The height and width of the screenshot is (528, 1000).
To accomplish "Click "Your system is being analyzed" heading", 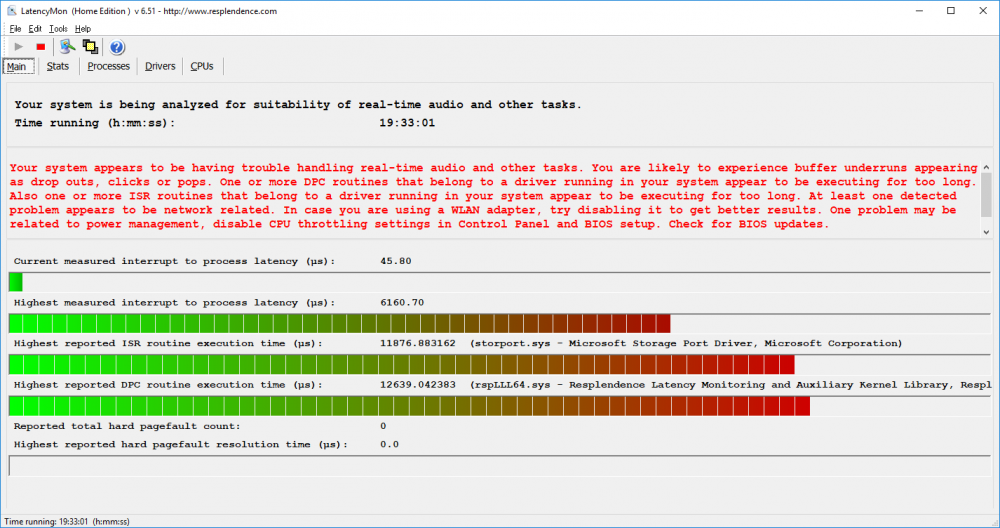I will point(298,105).
